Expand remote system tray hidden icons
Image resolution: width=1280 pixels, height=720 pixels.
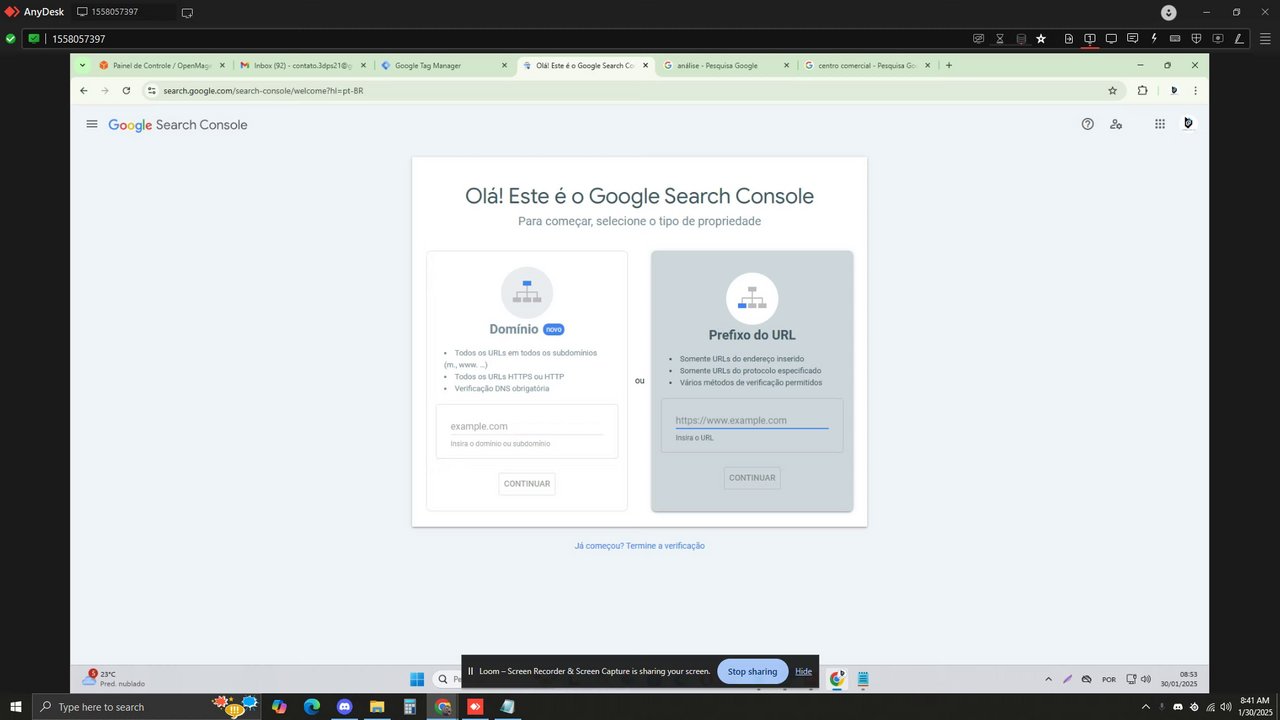coord(1048,679)
